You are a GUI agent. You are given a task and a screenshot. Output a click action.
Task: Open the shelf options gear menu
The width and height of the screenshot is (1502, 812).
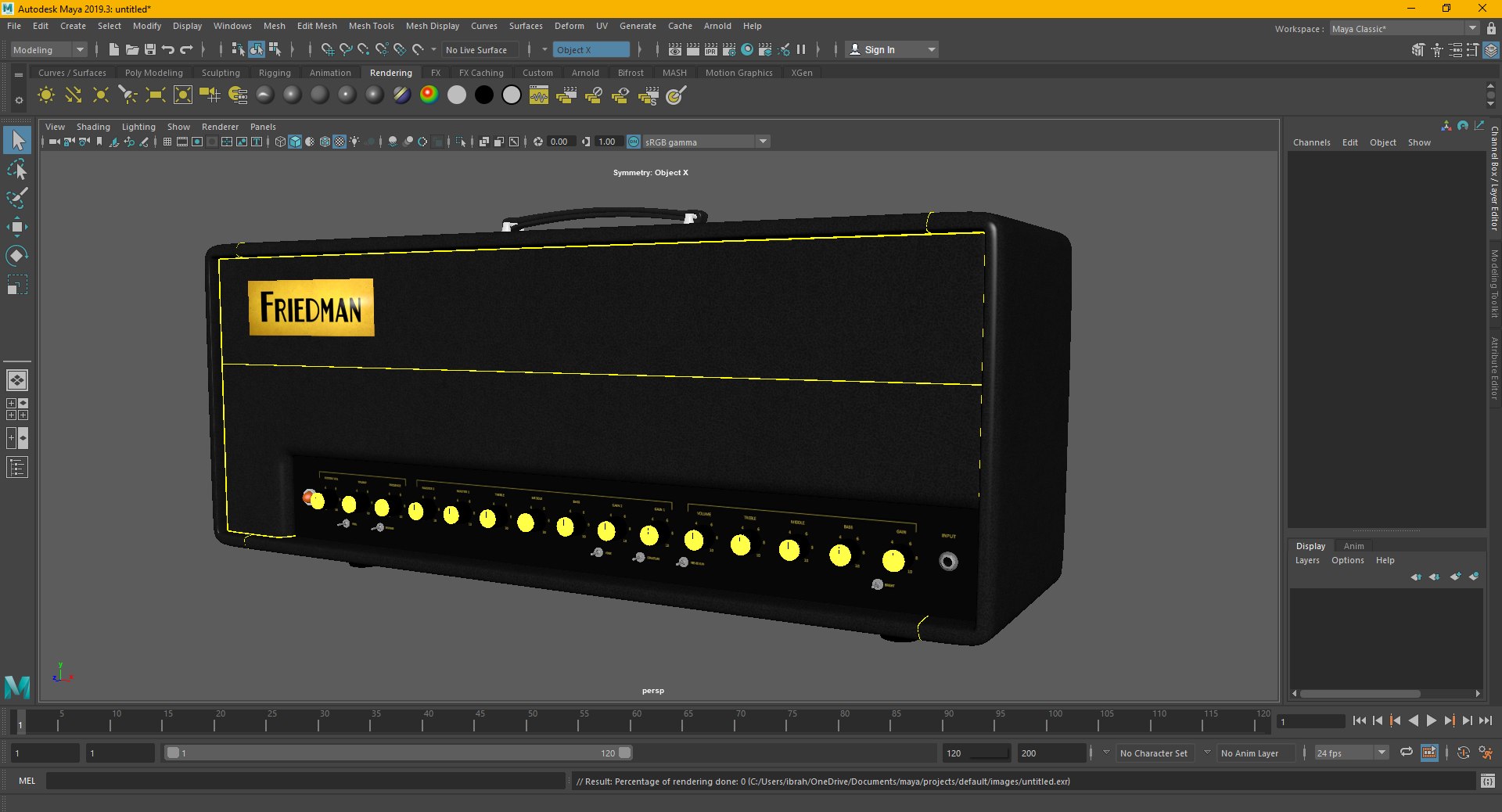(x=19, y=100)
